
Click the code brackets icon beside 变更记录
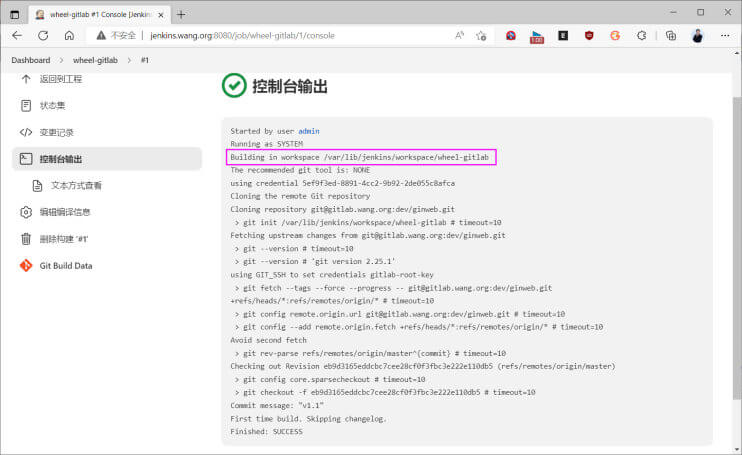click(x=26, y=132)
